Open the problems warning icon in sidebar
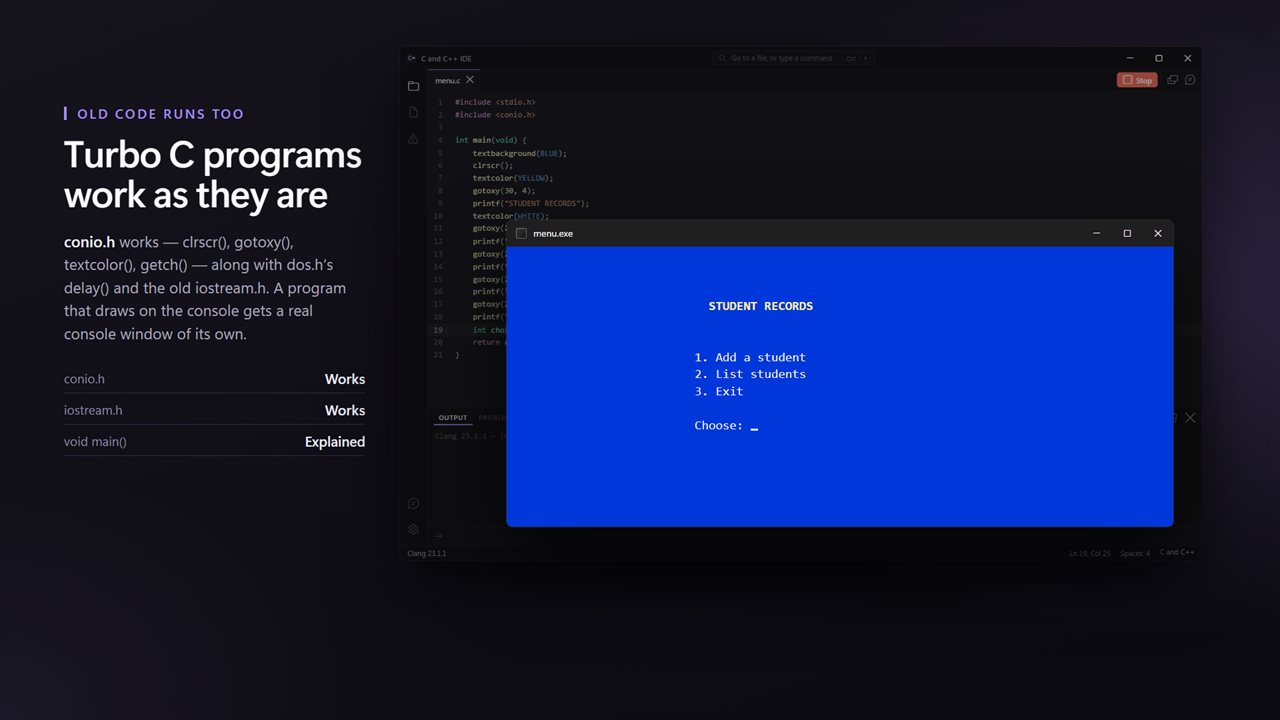1280x720 pixels. pos(413,139)
